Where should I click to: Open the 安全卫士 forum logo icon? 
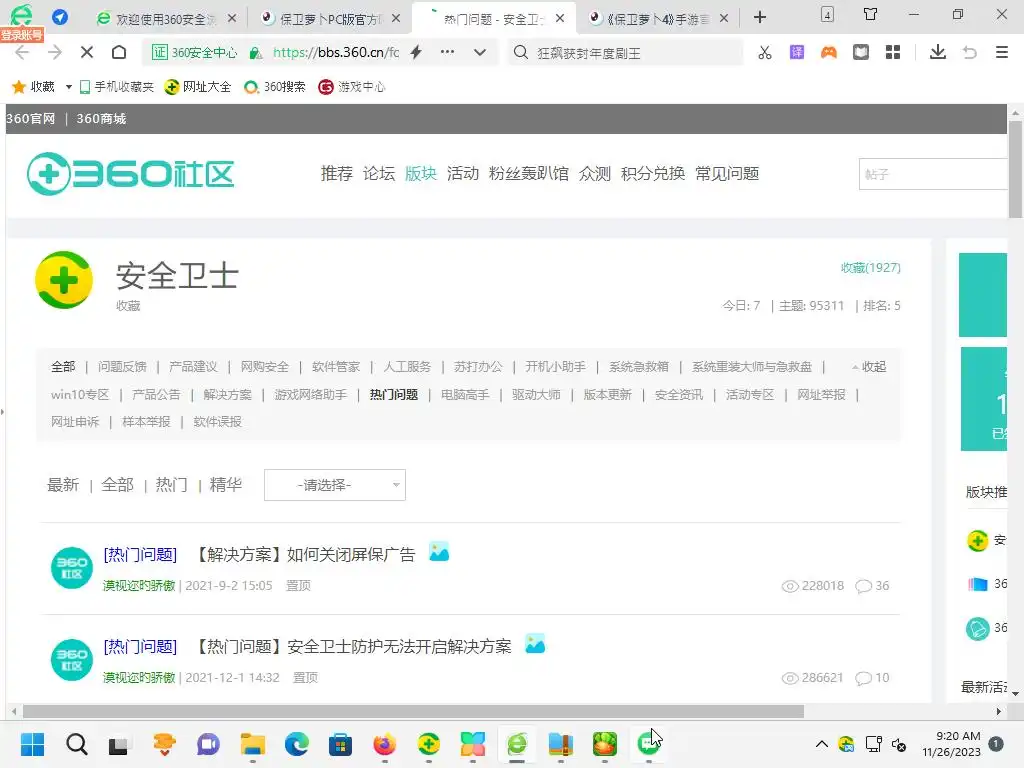tap(64, 280)
